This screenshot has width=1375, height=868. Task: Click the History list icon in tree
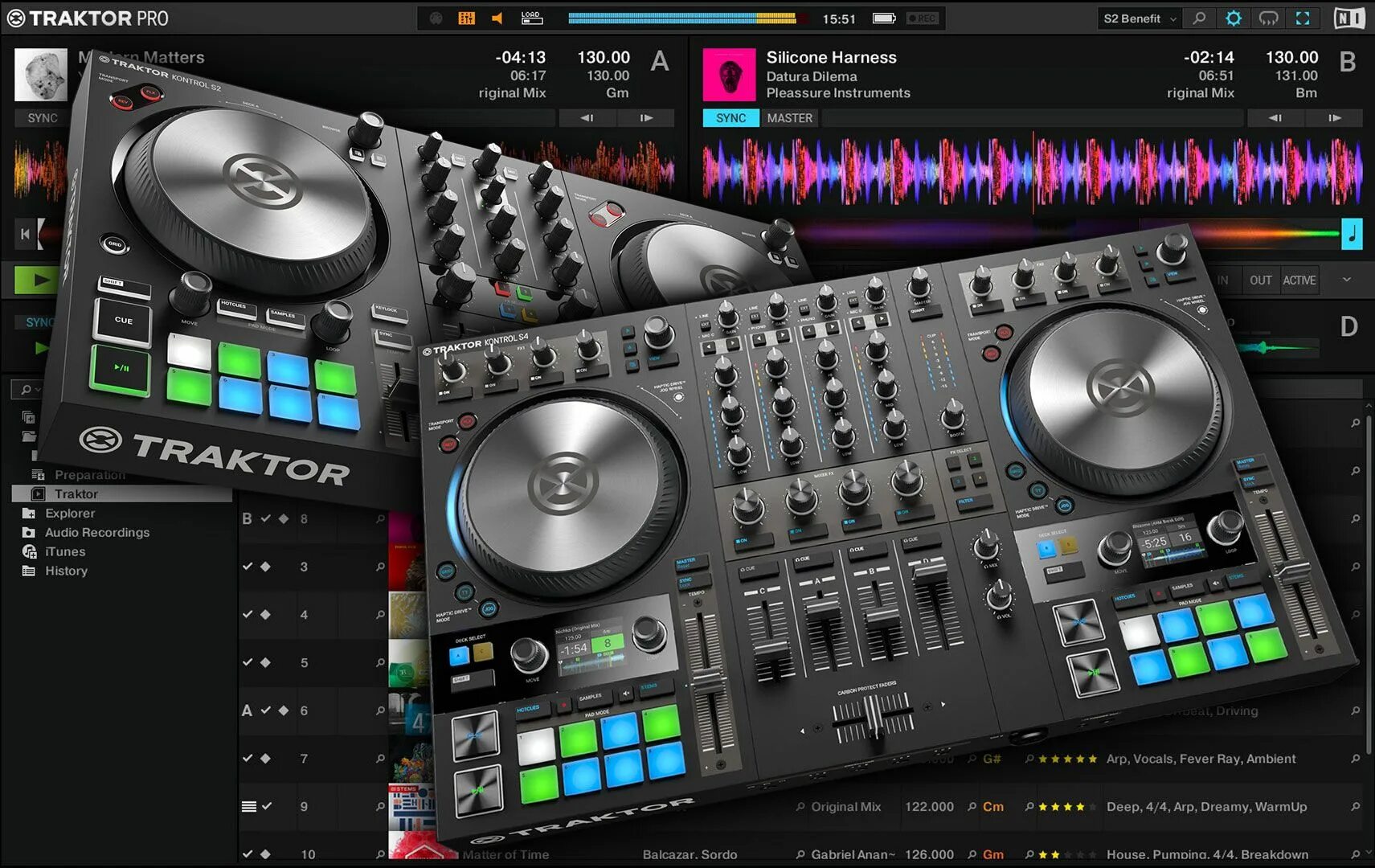click(28, 571)
